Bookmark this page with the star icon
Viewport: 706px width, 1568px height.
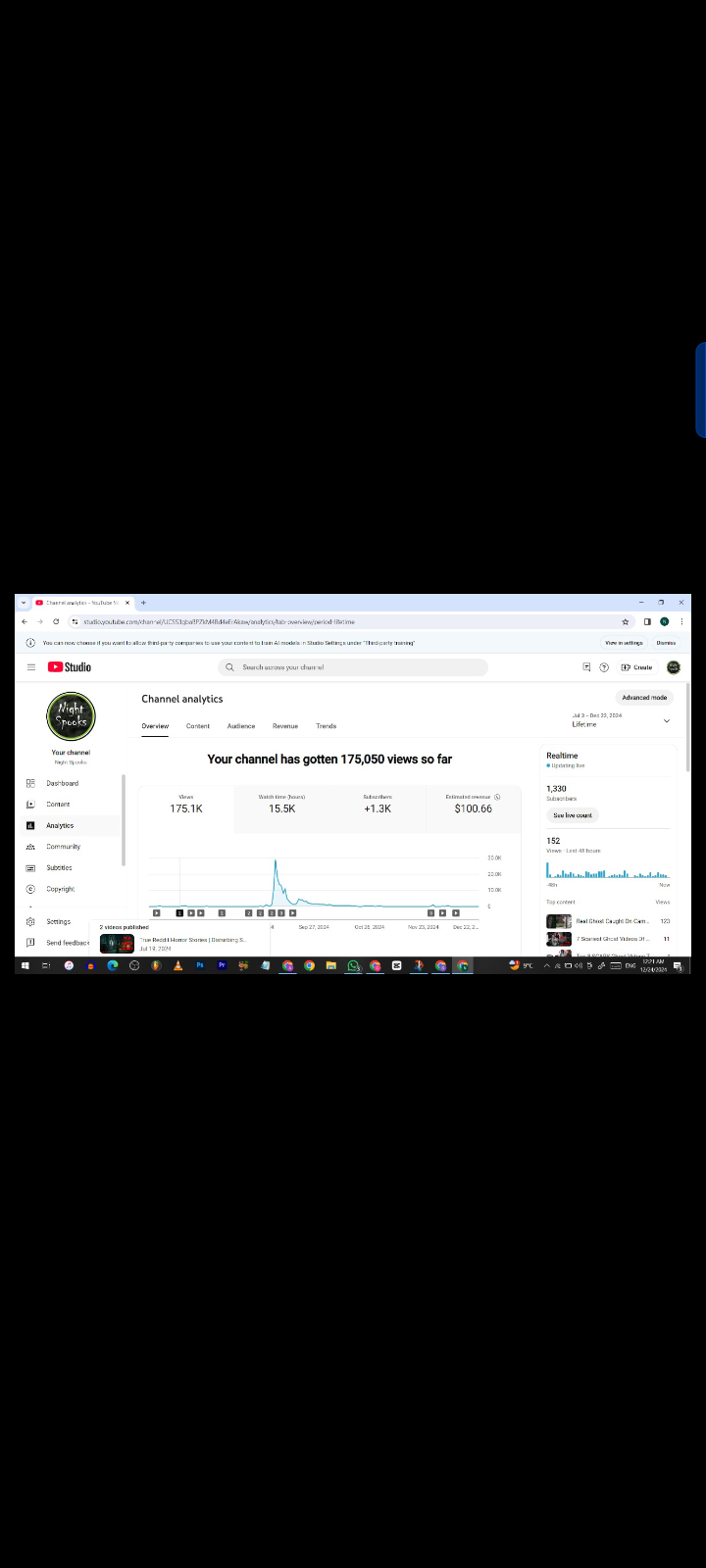(x=625, y=621)
